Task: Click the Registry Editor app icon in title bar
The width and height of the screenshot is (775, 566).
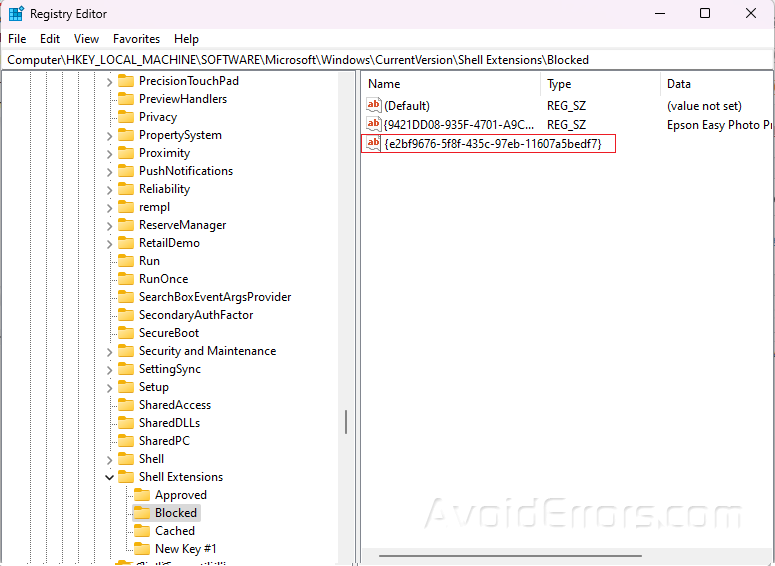Action: click(x=16, y=14)
